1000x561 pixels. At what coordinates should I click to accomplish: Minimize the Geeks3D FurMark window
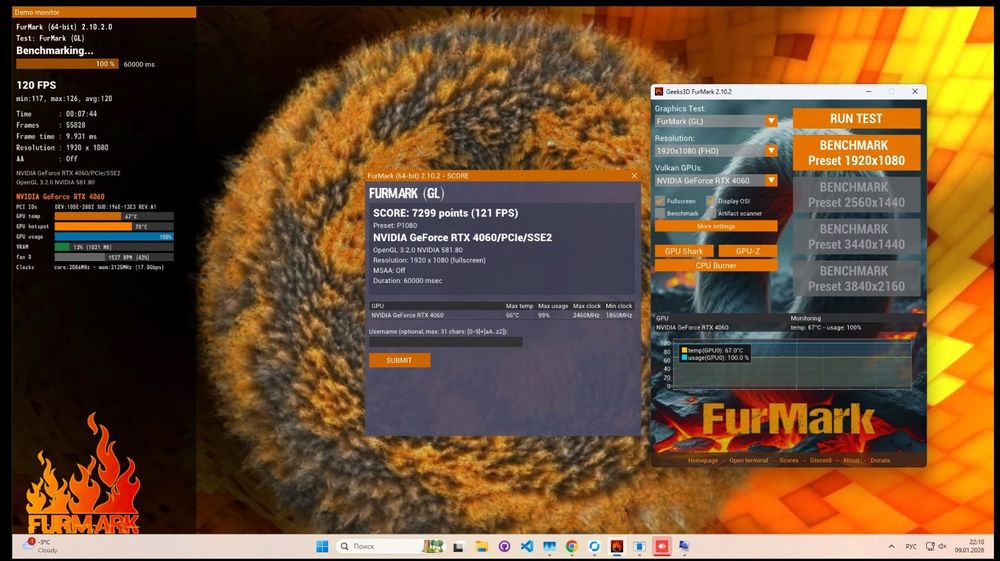click(869, 92)
